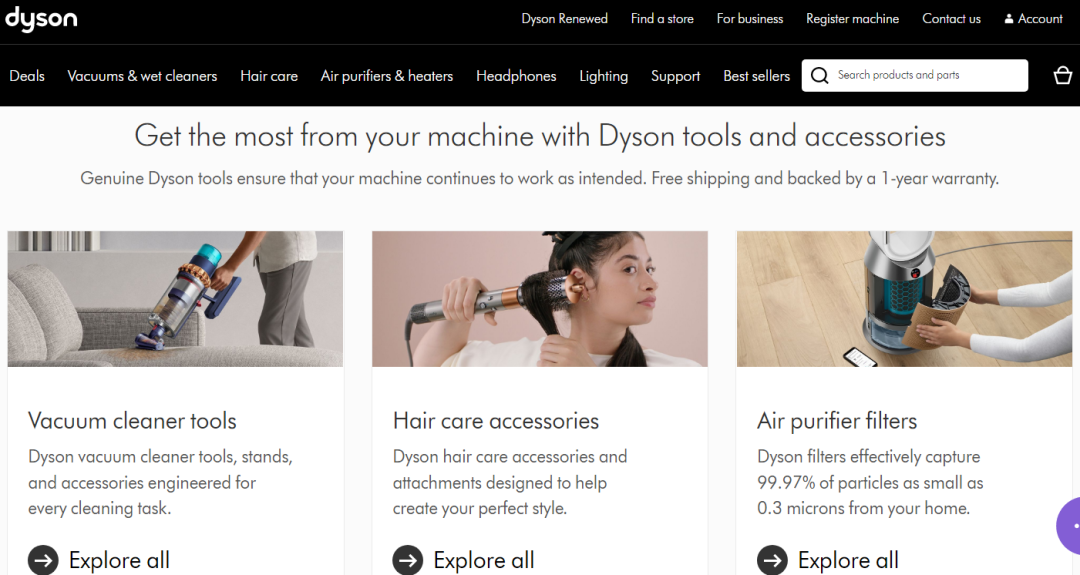Screen dimensions: 1080x575
Task: Click the Account person icon
Action: (1008, 19)
